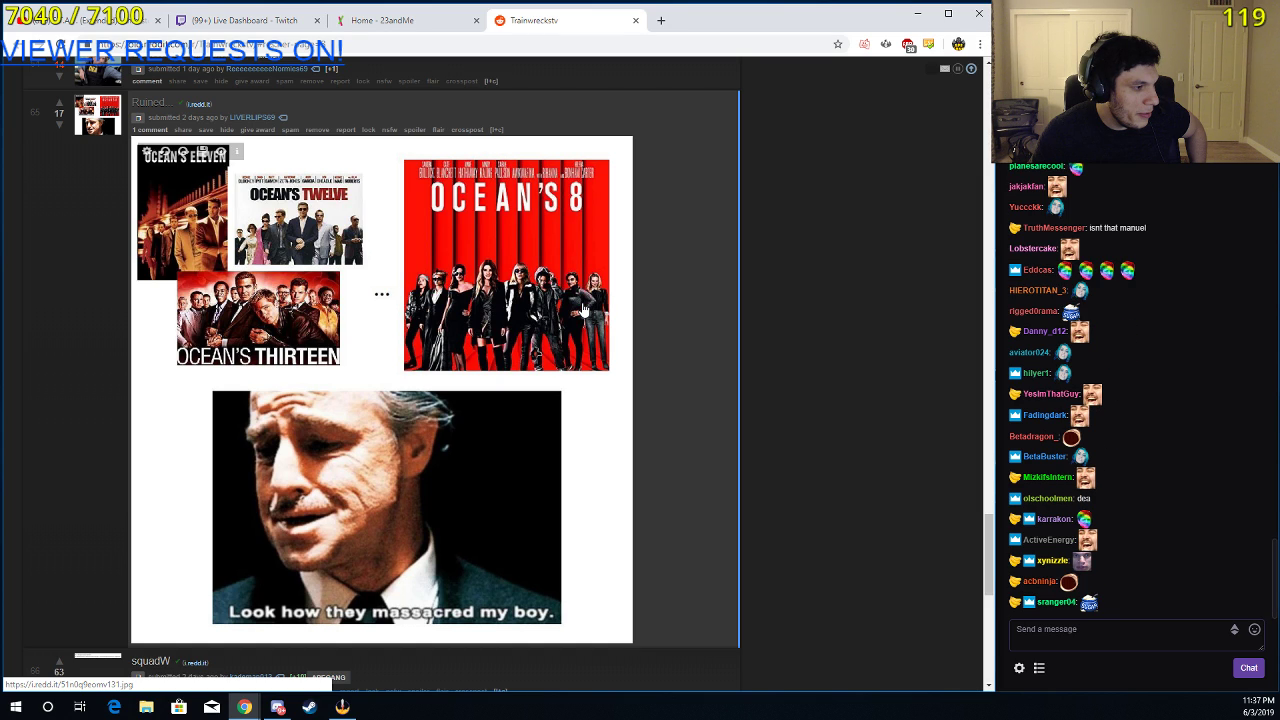Open the Chrome profile avatar
The image size is (1280, 720).
pyautogui.click(x=958, y=44)
